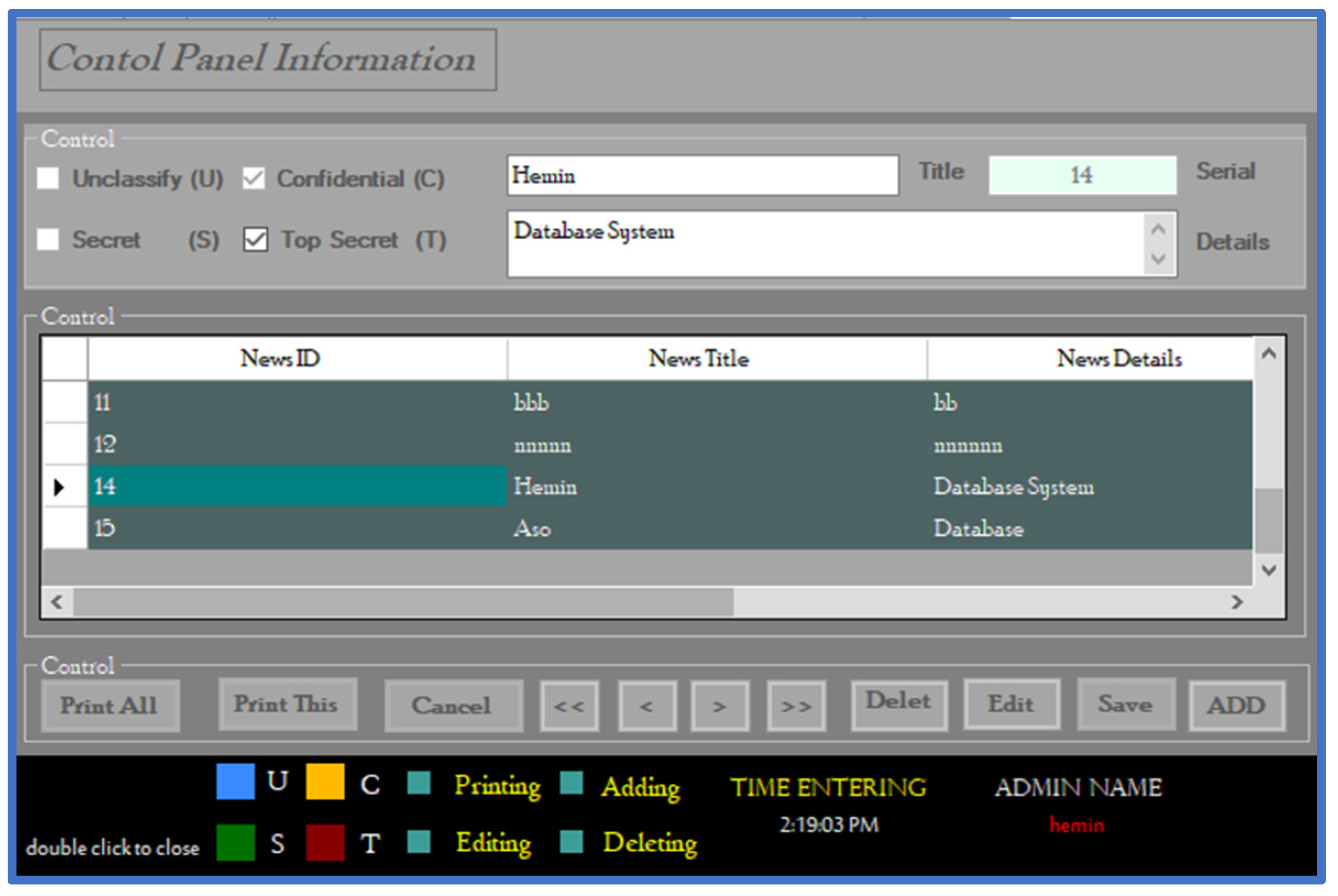Enable the Unclassify (U) checkbox
The width and height of the screenshot is (1338, 896).
(48, 178)
